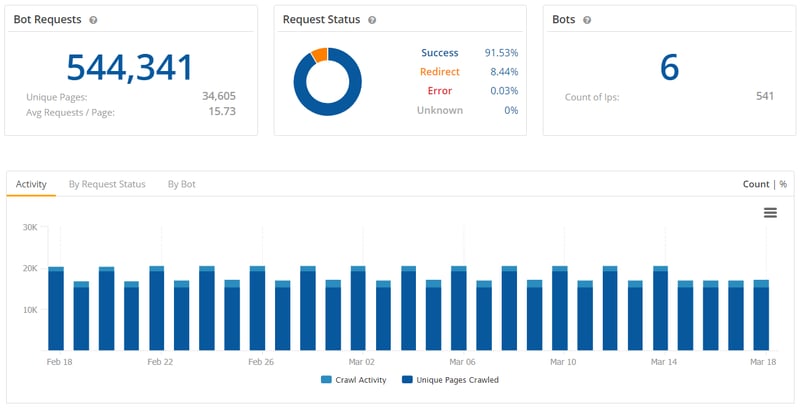This screenshot has height=409, width=800.
Task: Click the Request Status card title
Action: [x=321, y=20]
